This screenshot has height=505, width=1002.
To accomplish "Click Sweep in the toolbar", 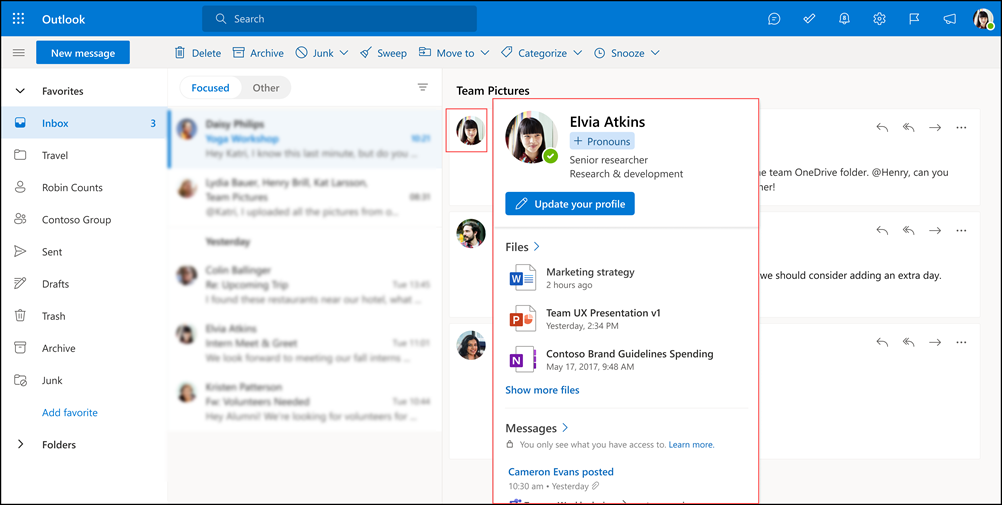I will pyautogui.click(x=383, y=53).
